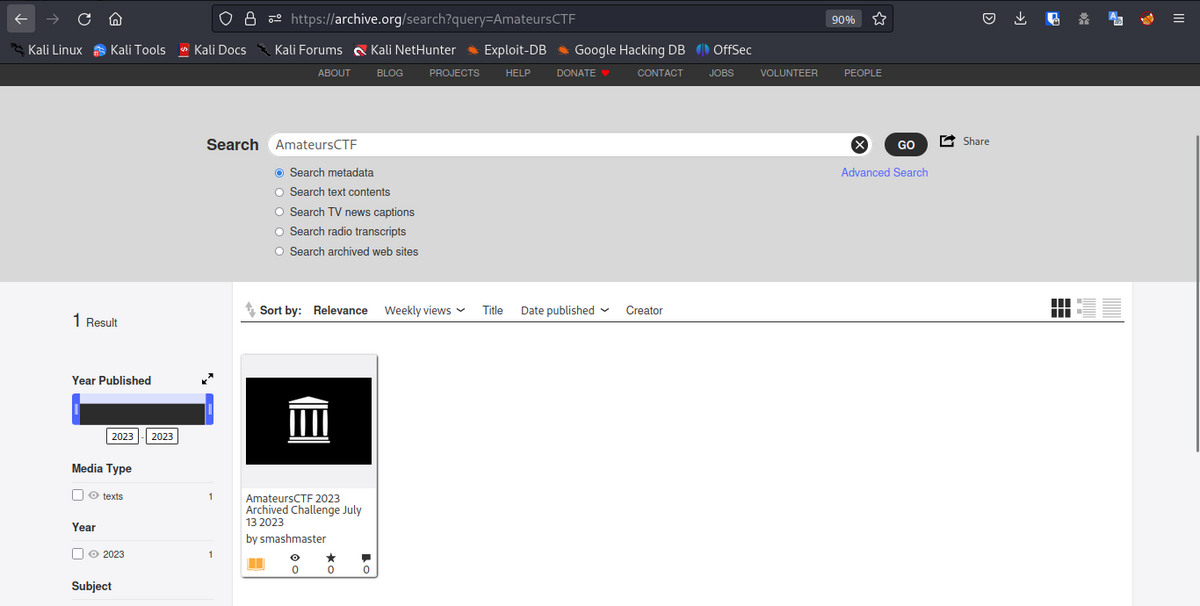The image size is (1200, 606).
Task: Click the padlock site security icon
Action: click(250, 19)
